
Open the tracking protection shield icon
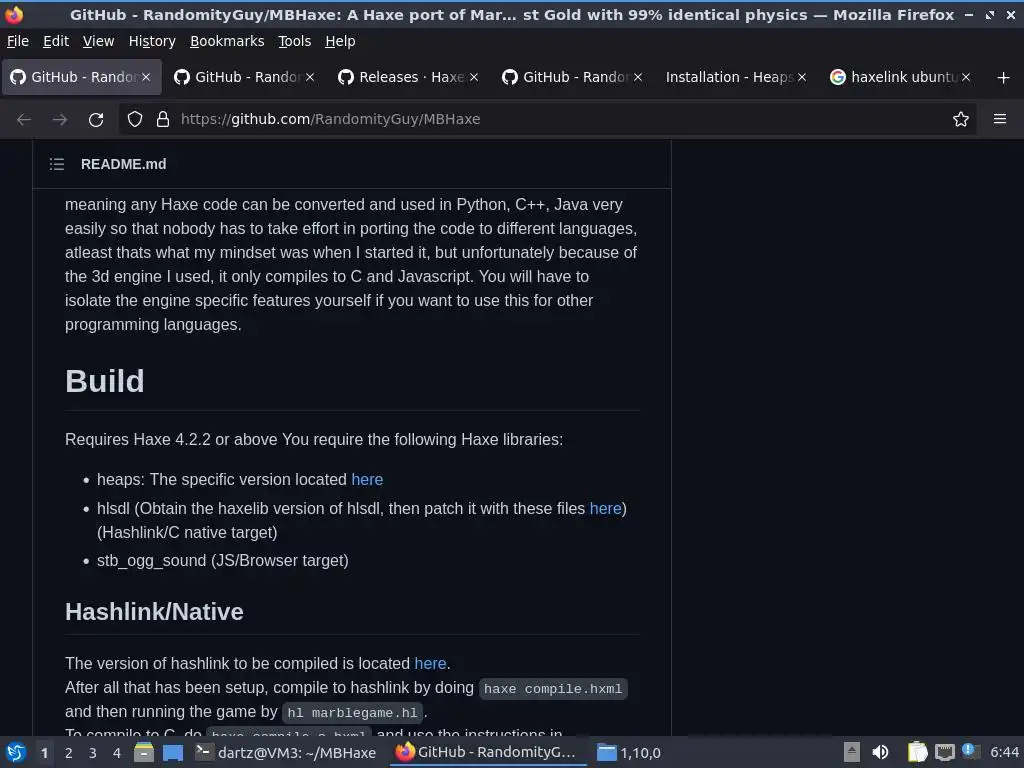(135, 120)
